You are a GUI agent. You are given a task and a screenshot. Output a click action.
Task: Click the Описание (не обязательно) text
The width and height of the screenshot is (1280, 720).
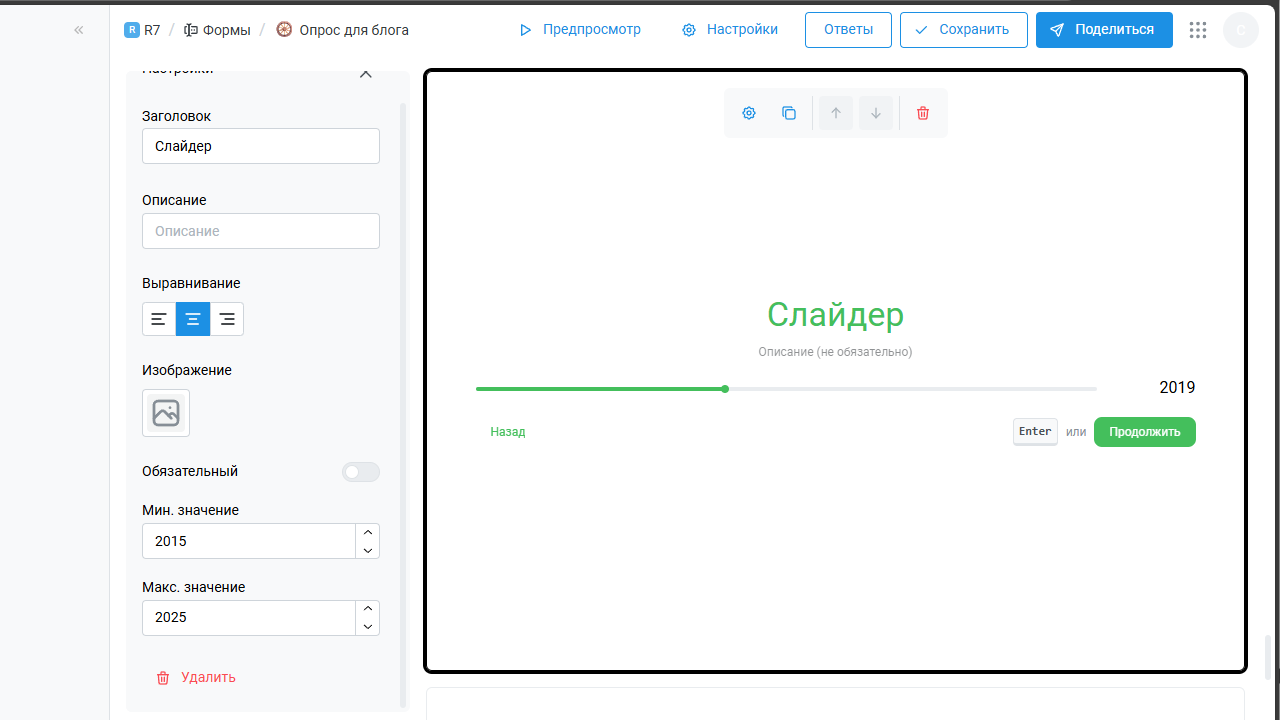[x=835, y=352]
